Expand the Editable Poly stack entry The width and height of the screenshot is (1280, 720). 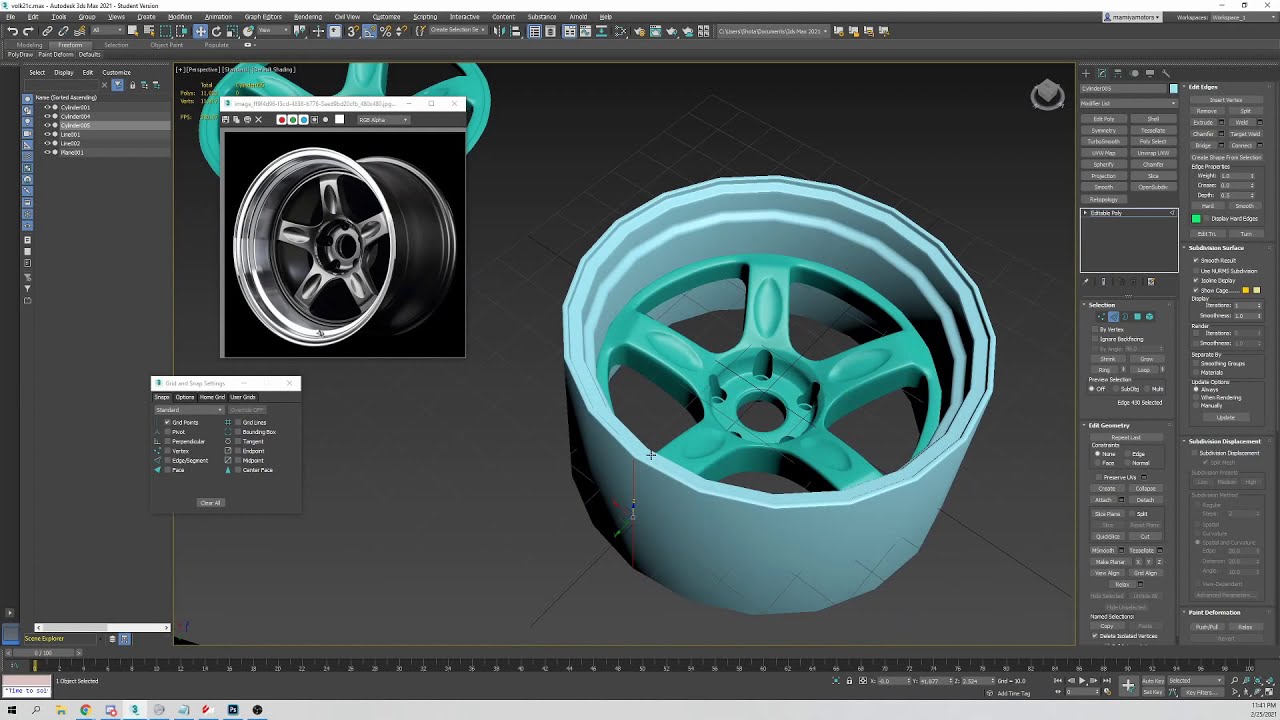1085,213
